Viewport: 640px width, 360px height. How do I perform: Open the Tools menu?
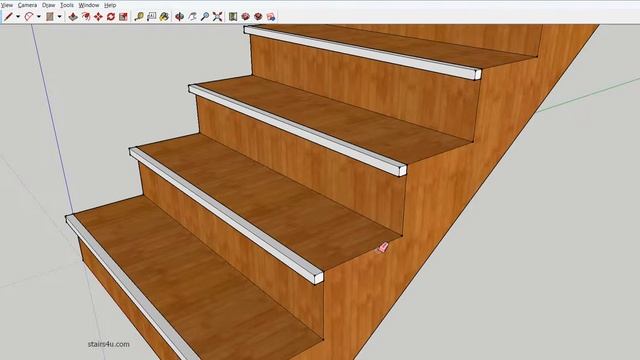click(67, 5)
